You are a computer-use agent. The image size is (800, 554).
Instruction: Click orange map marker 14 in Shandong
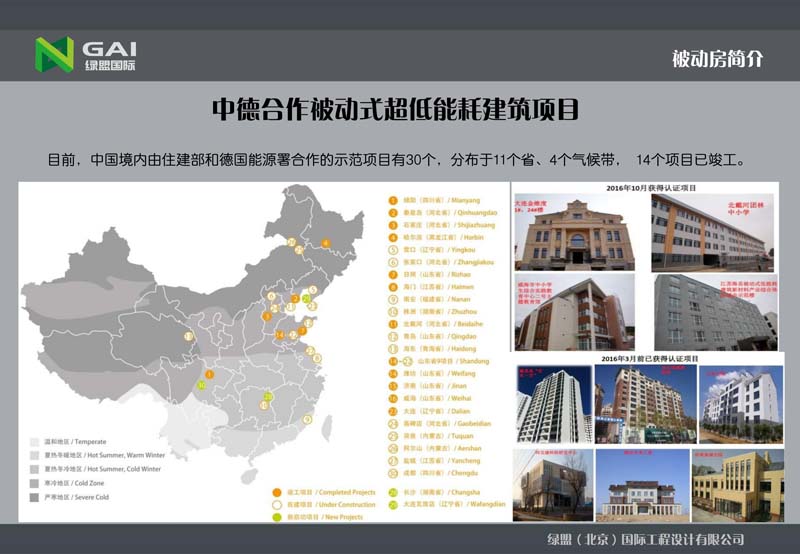279,335
